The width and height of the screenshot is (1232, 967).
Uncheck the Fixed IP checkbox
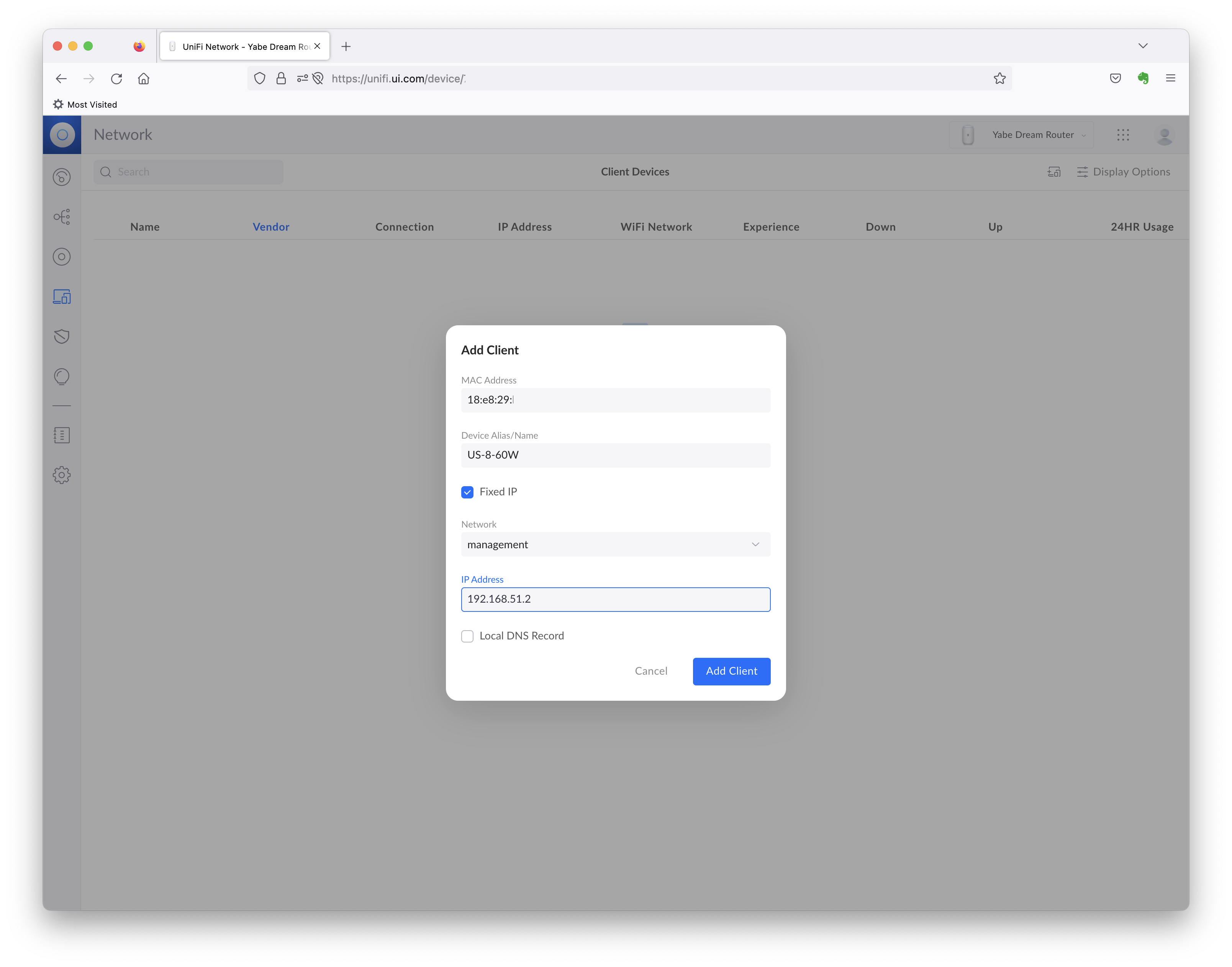pos(467,493)
